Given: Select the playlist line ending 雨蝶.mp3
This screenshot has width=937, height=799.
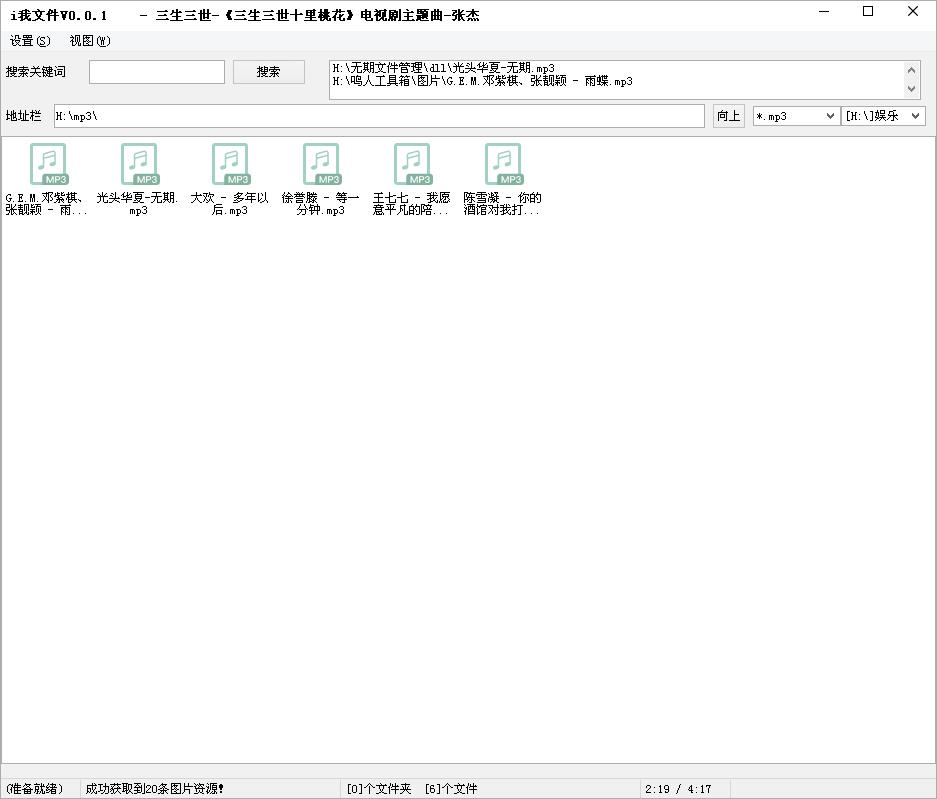Looking at the screenshot, I should pos(482,81).
